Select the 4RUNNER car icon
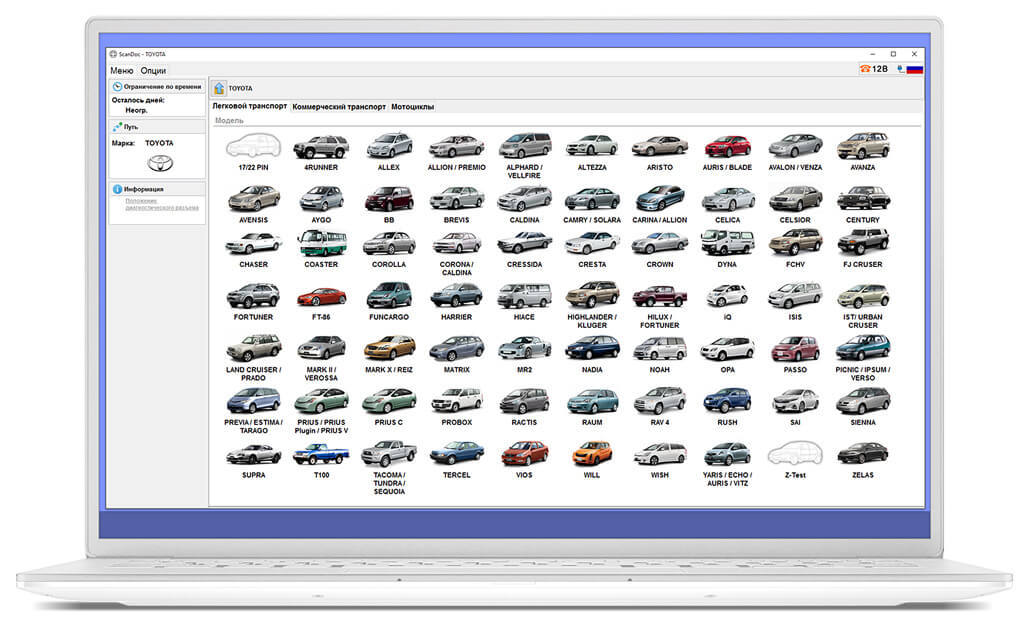The image size is (1024, 626). [321, 146]
